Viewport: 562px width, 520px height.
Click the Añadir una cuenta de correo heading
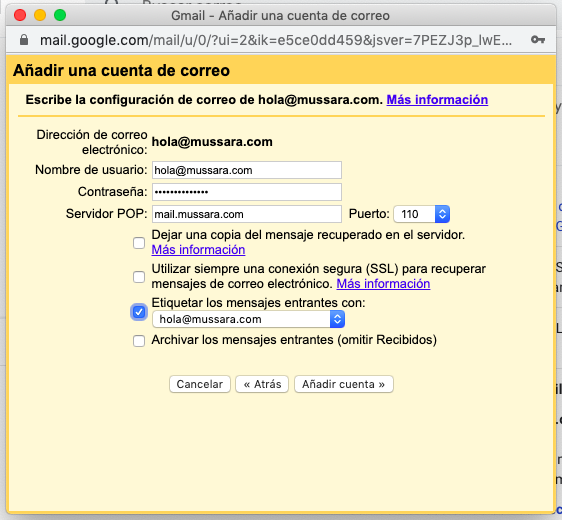tap(122, 70)
